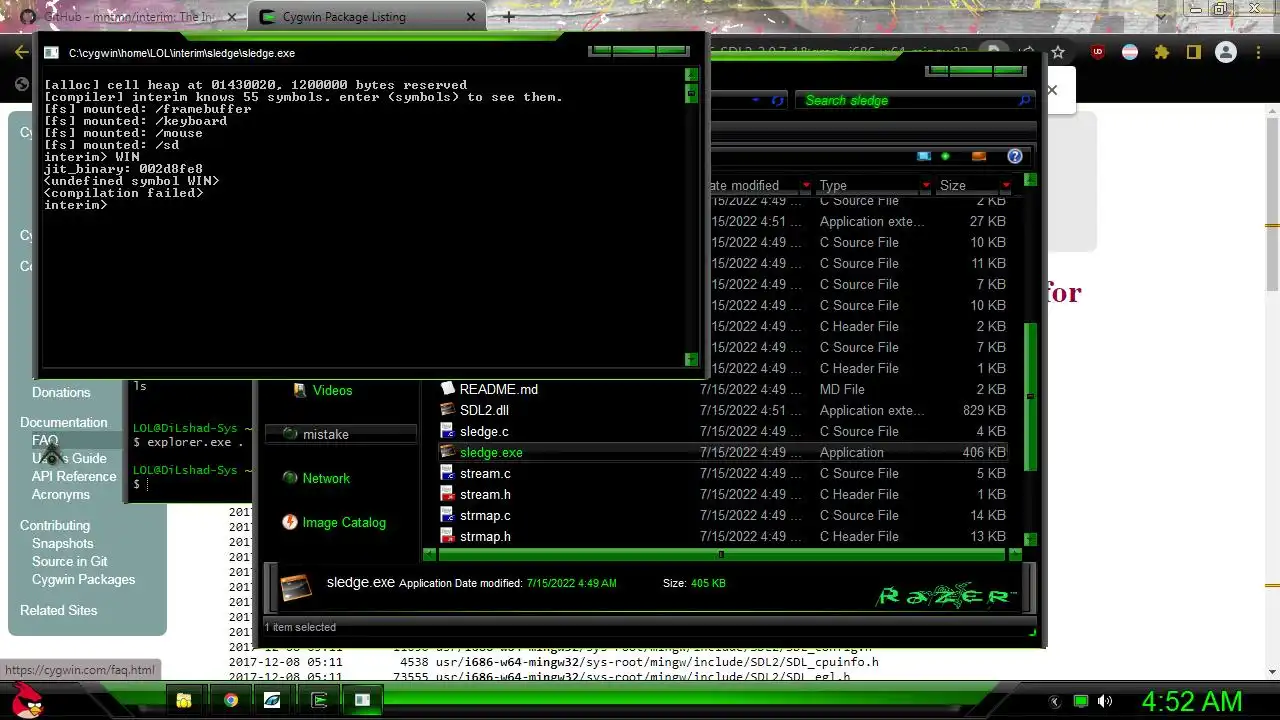Click the search magnifier in explorer

click(x=1024, y=100)
